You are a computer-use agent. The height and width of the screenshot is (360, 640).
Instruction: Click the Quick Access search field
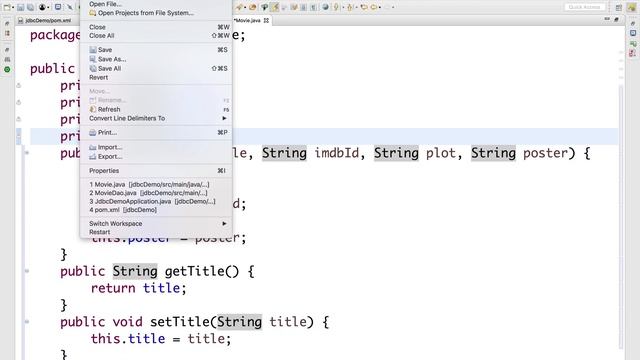click(x=584, y=7)
